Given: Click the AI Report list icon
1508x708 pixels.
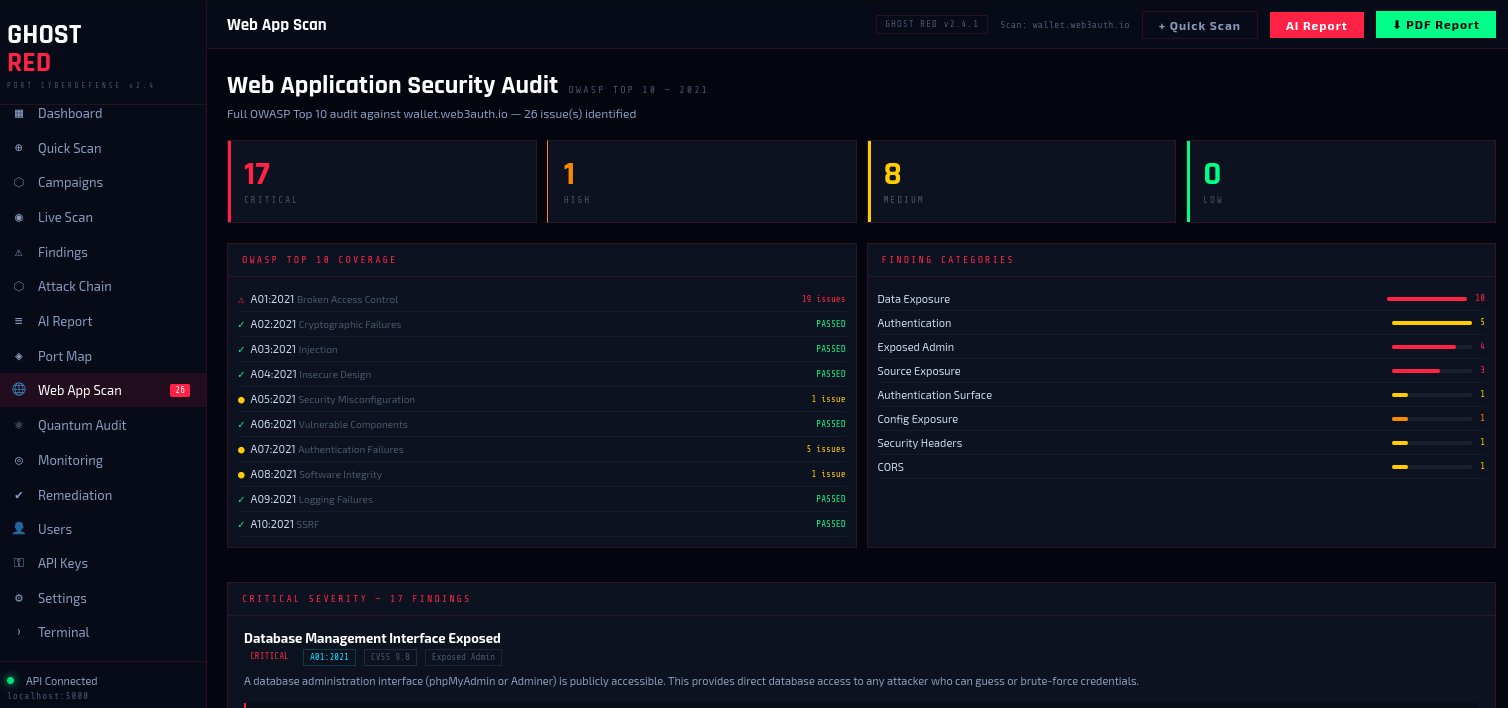Looking at the screenshot, I should click(x=18, y=321).
